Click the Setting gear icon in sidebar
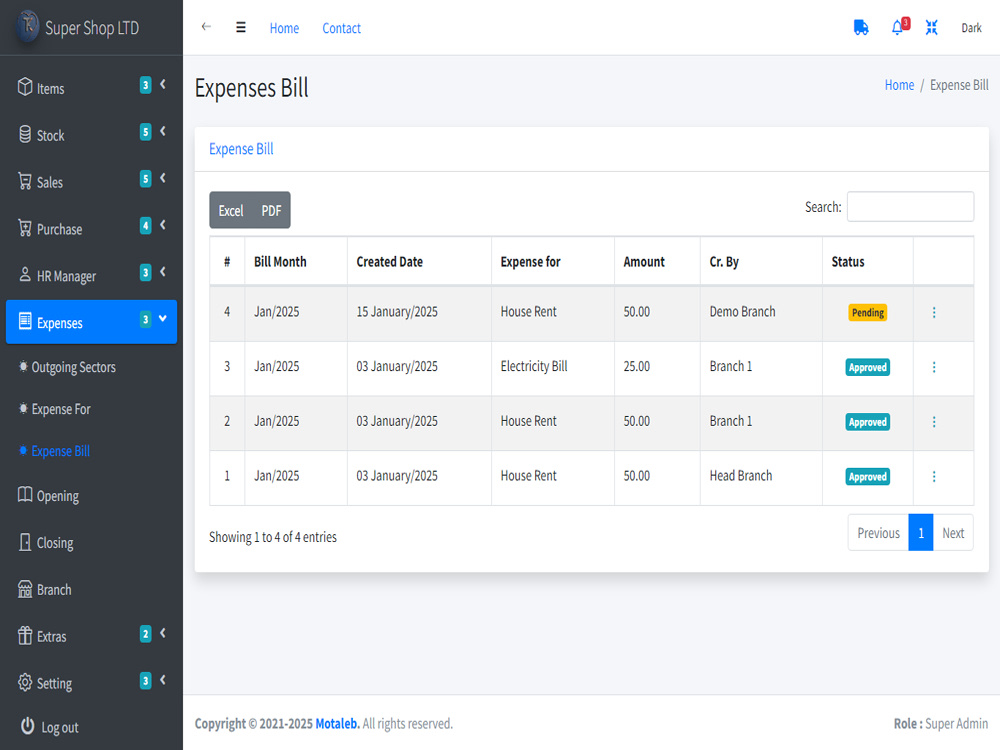1000x750 pixels. coord(25,682)
